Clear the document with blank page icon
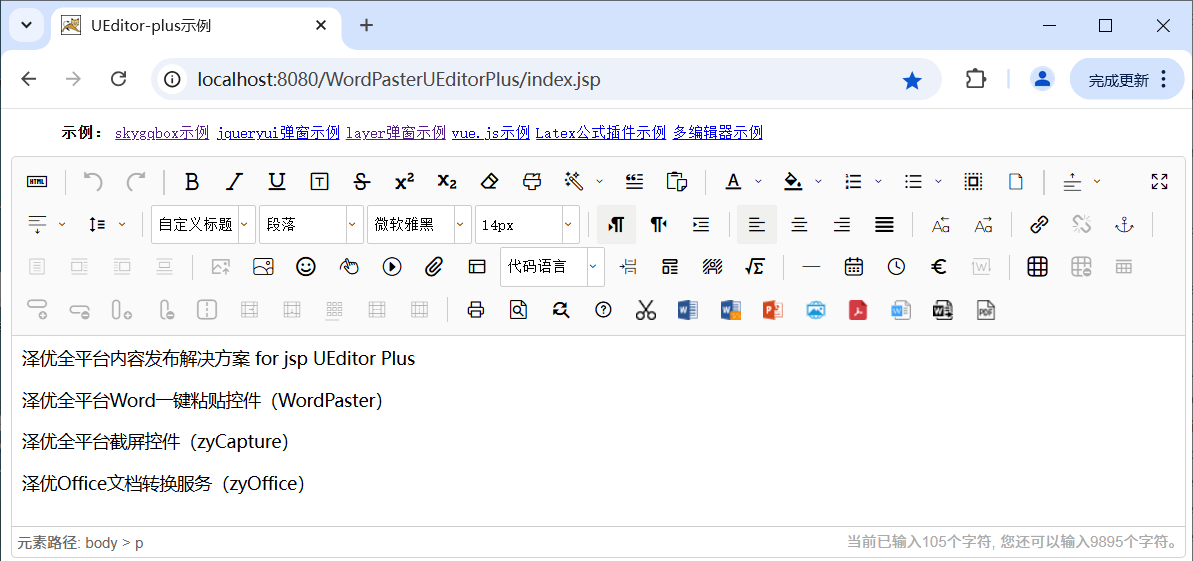Image resolution: width=1193 pixels, height=561 pixels. pos(1016,181)
